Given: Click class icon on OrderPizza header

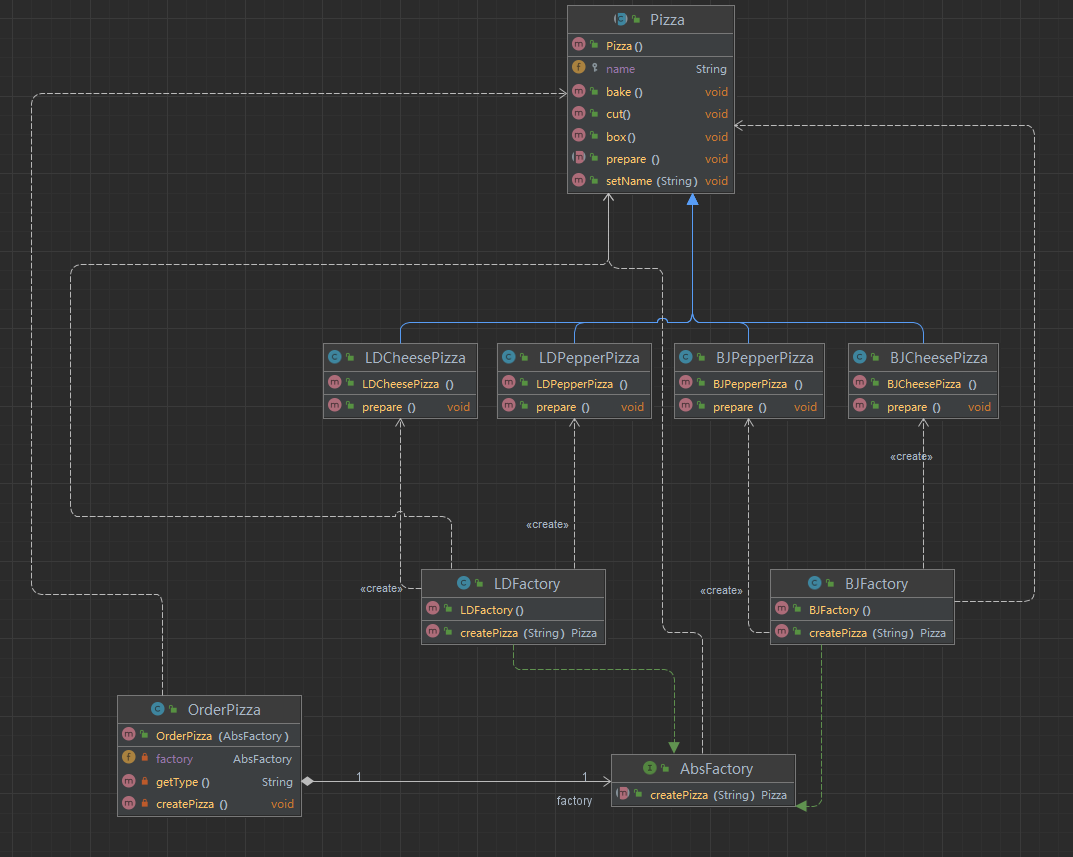Looking at the screenshot, I should click(x=157, y=708).
